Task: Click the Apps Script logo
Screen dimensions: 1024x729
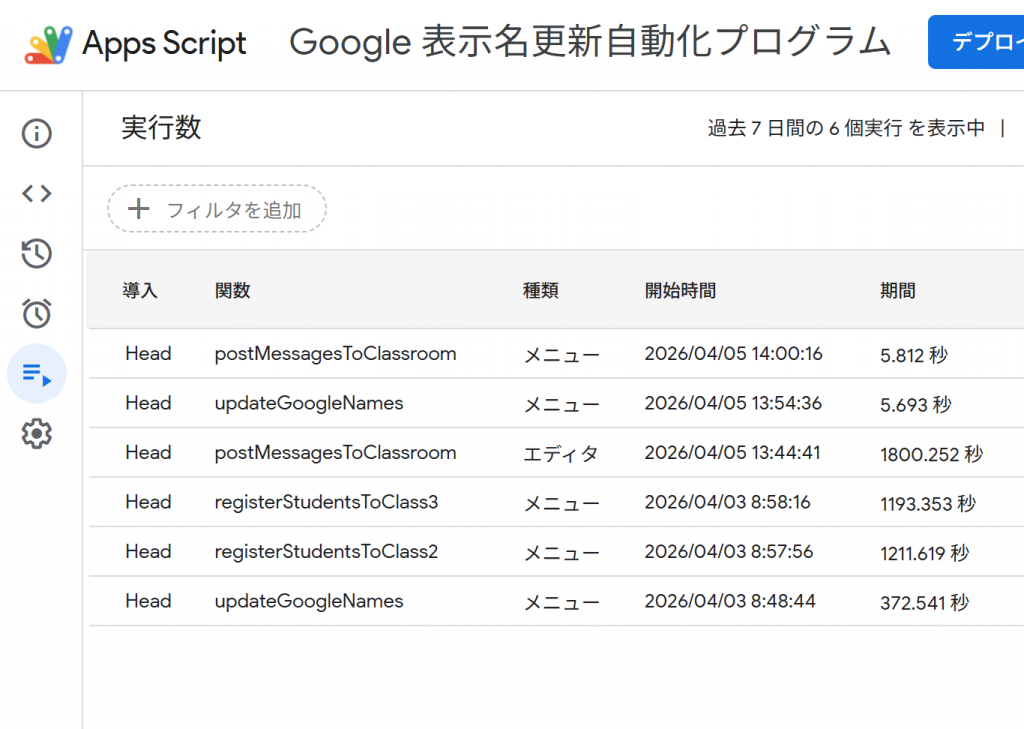Action: [48, 43]
